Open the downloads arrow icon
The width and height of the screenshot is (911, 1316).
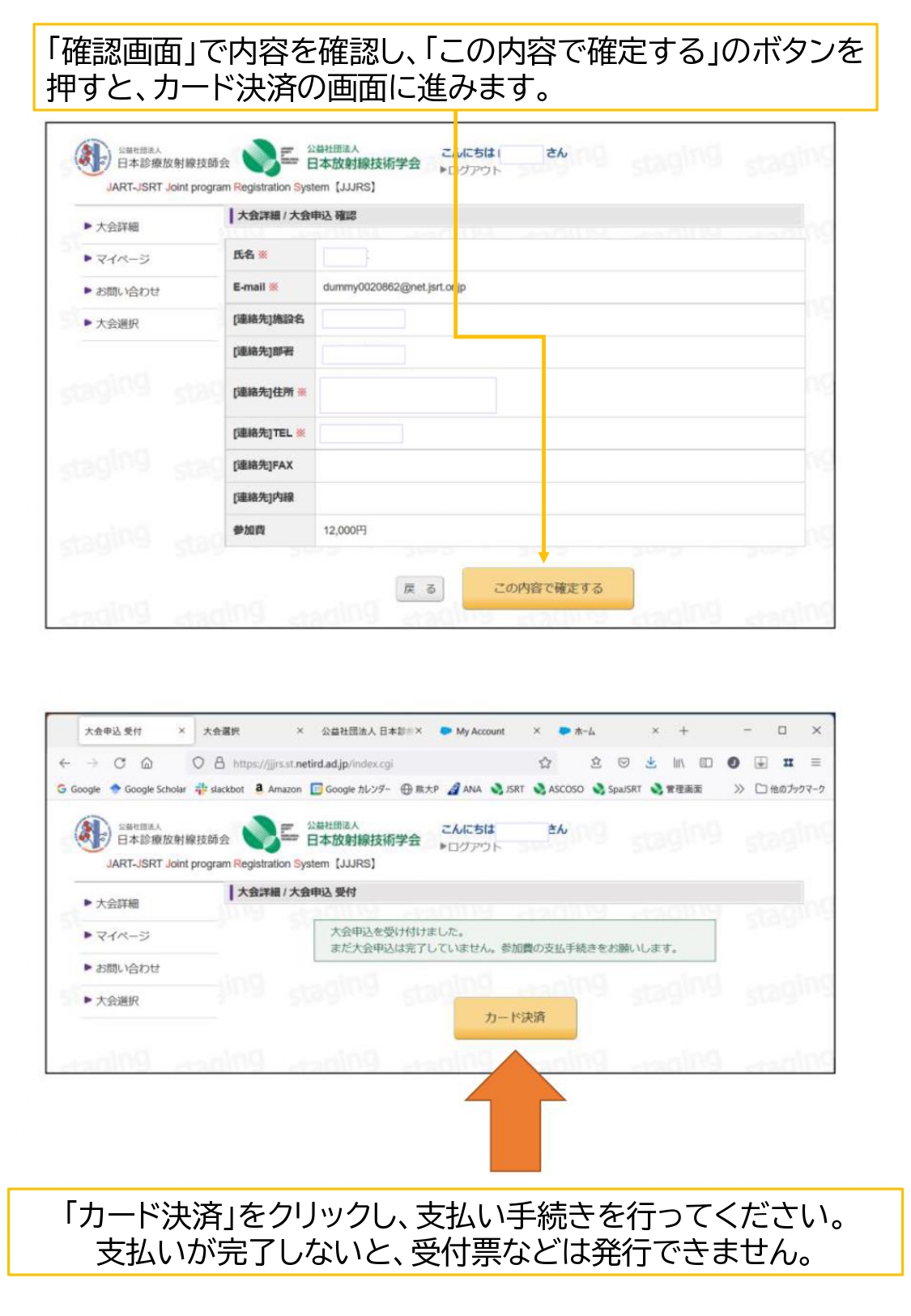pos(650,763)
